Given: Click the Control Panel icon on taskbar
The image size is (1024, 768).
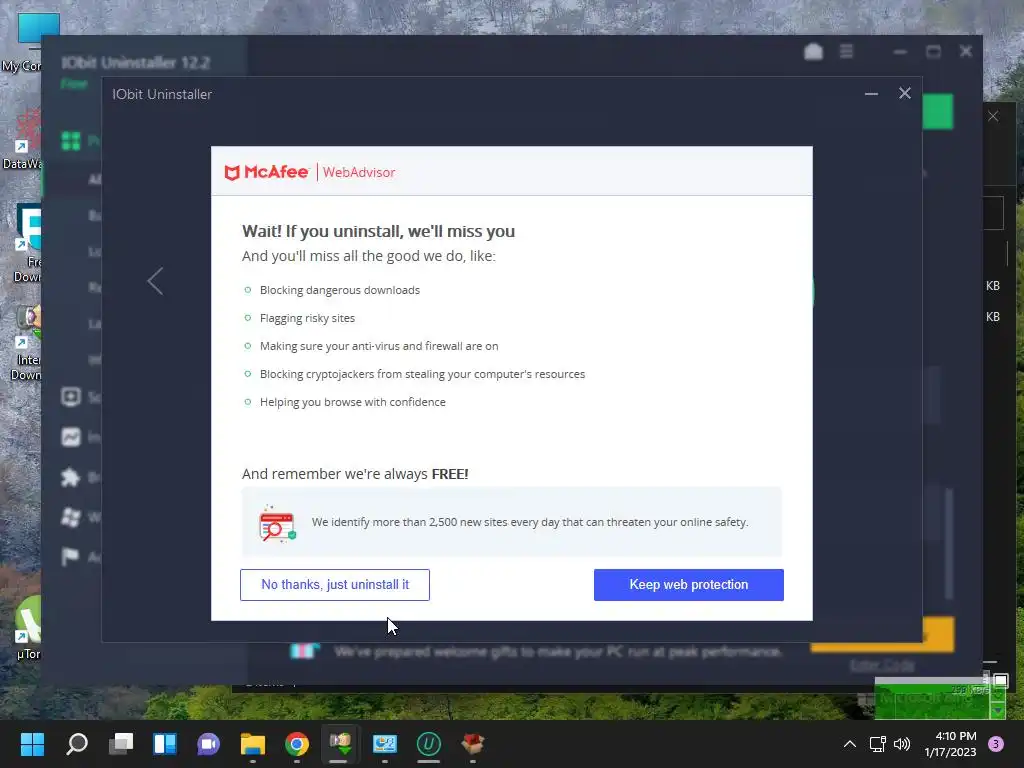Looking at the screenshot, I should 385,744.
